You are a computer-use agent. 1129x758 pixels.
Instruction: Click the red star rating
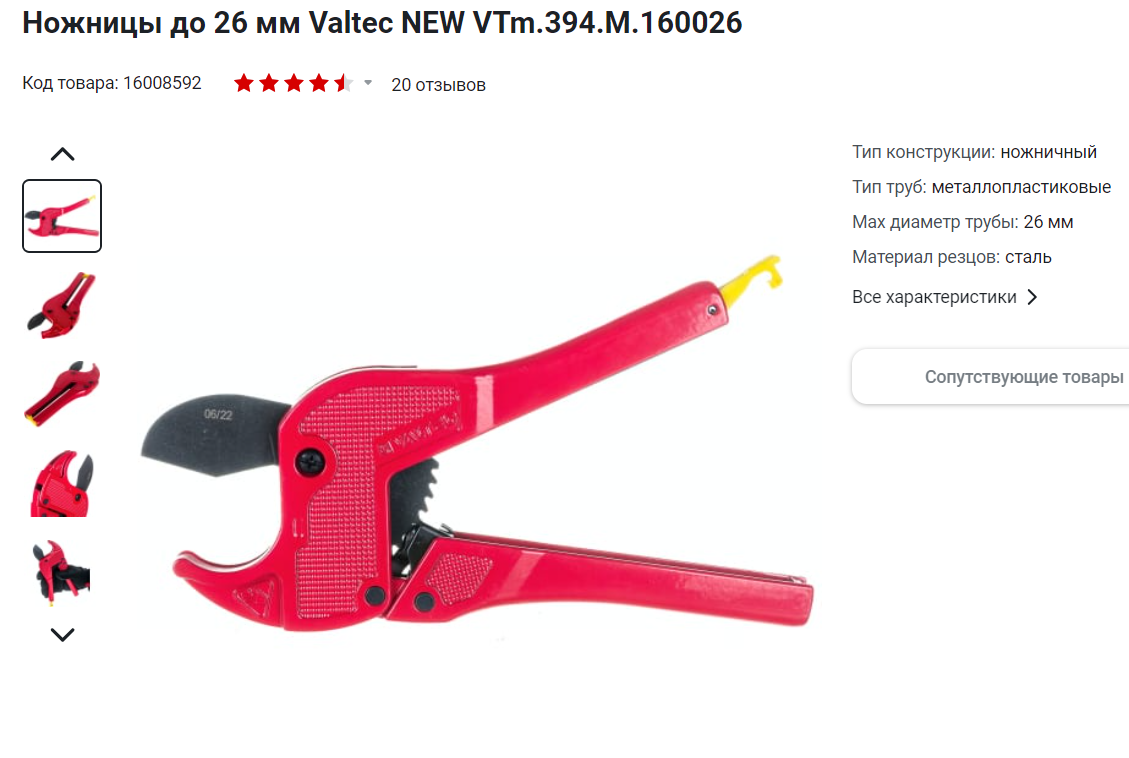pyautogui.click(x=293, y=84)
